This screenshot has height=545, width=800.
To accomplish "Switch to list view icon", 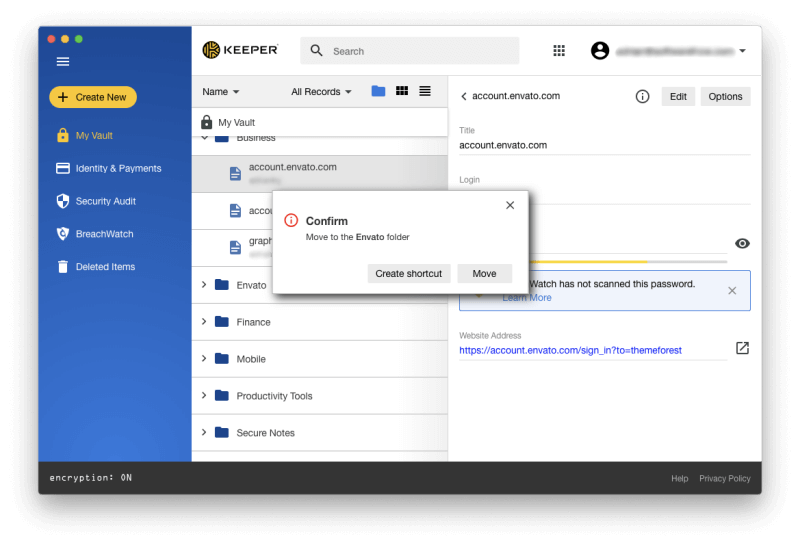I will (x=425, y=91).
